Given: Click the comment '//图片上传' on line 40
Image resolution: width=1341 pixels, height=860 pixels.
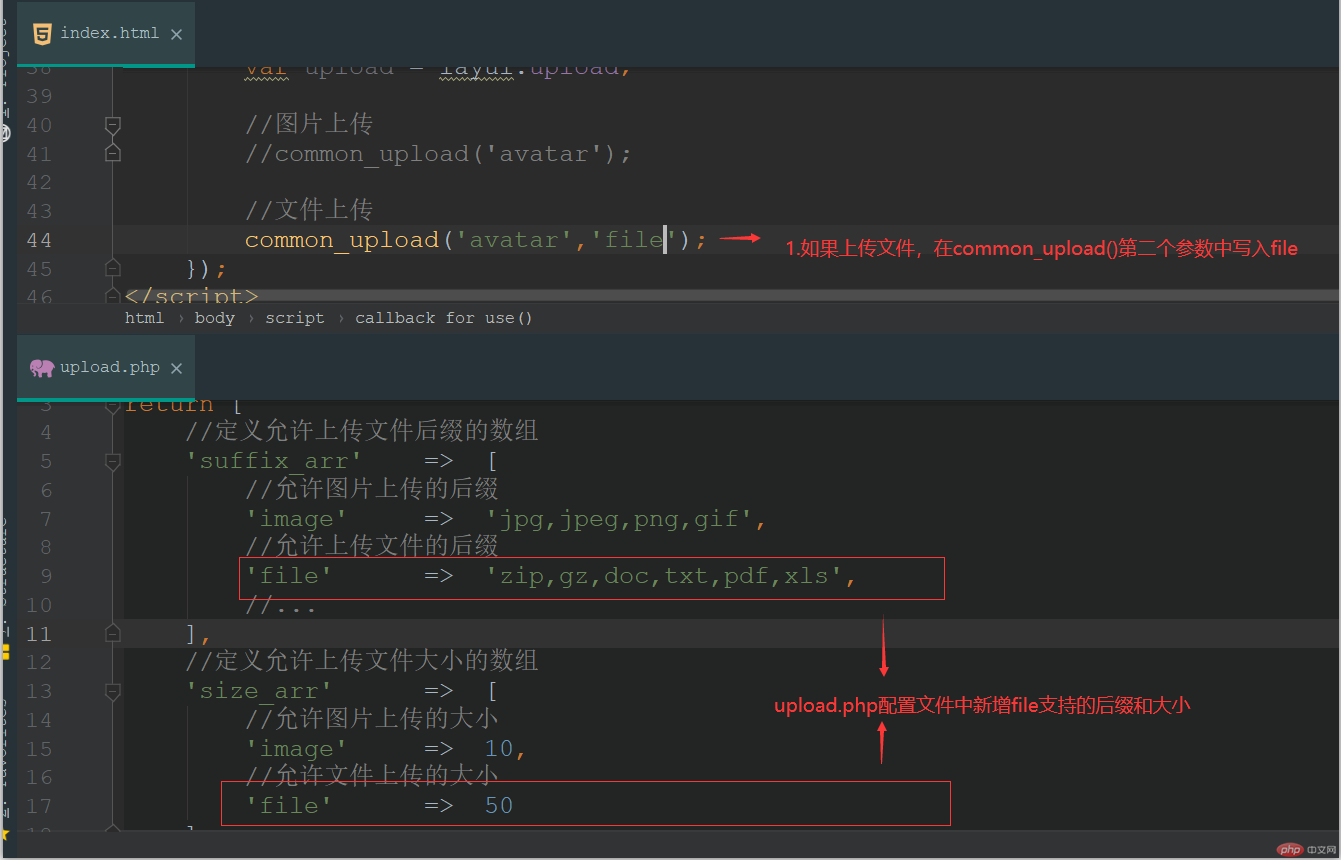Looking at the screenshot, I should [309, 124].
